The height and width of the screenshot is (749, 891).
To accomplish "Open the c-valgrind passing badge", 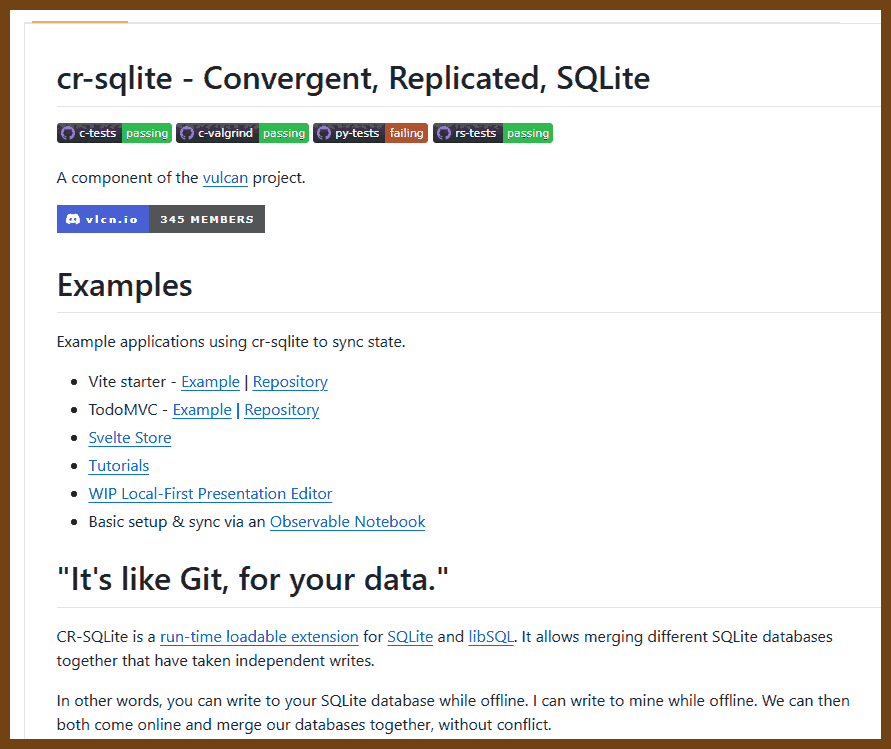I will (x=243, y=133).
